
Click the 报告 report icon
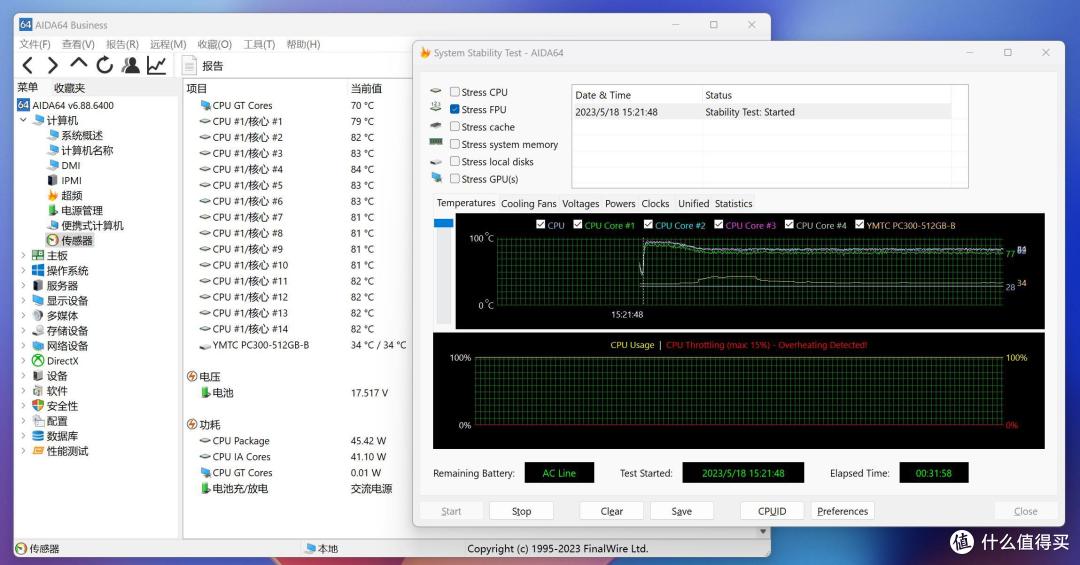pyautogui.click(x=189, y=65)
